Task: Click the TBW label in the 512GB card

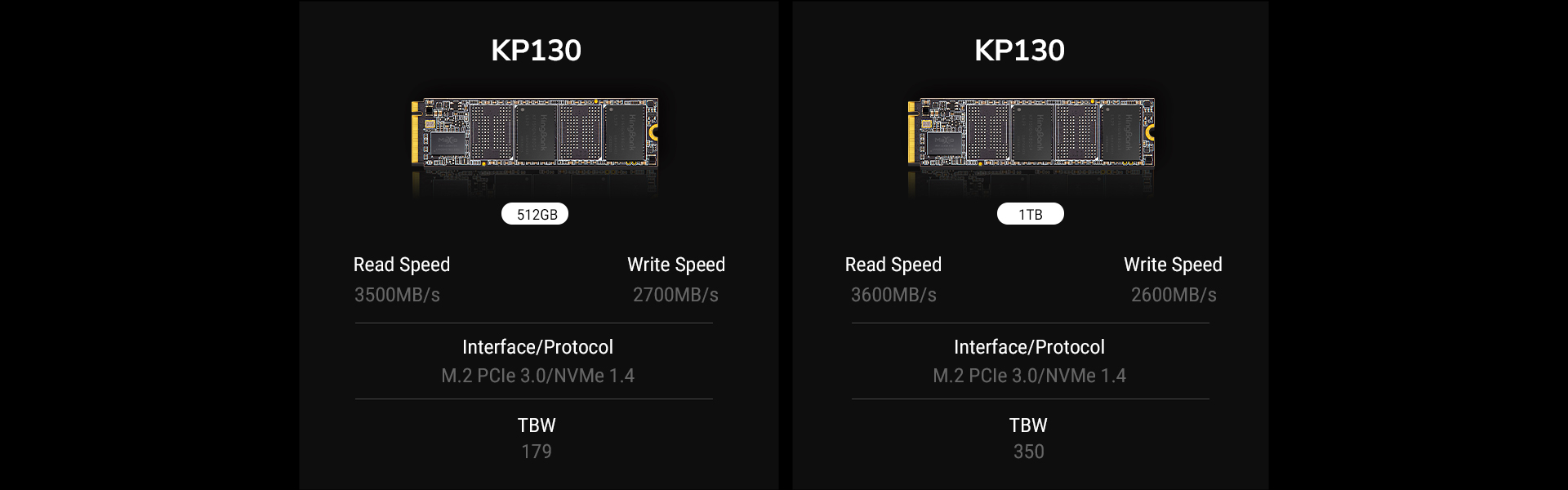Action: [x=537, y=425]
